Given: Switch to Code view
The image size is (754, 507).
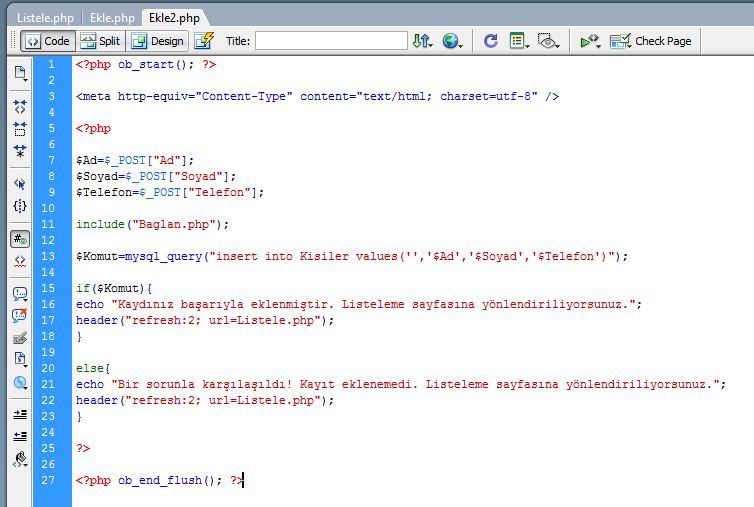Looking at the screenshot, I should [x=48, y=41].
